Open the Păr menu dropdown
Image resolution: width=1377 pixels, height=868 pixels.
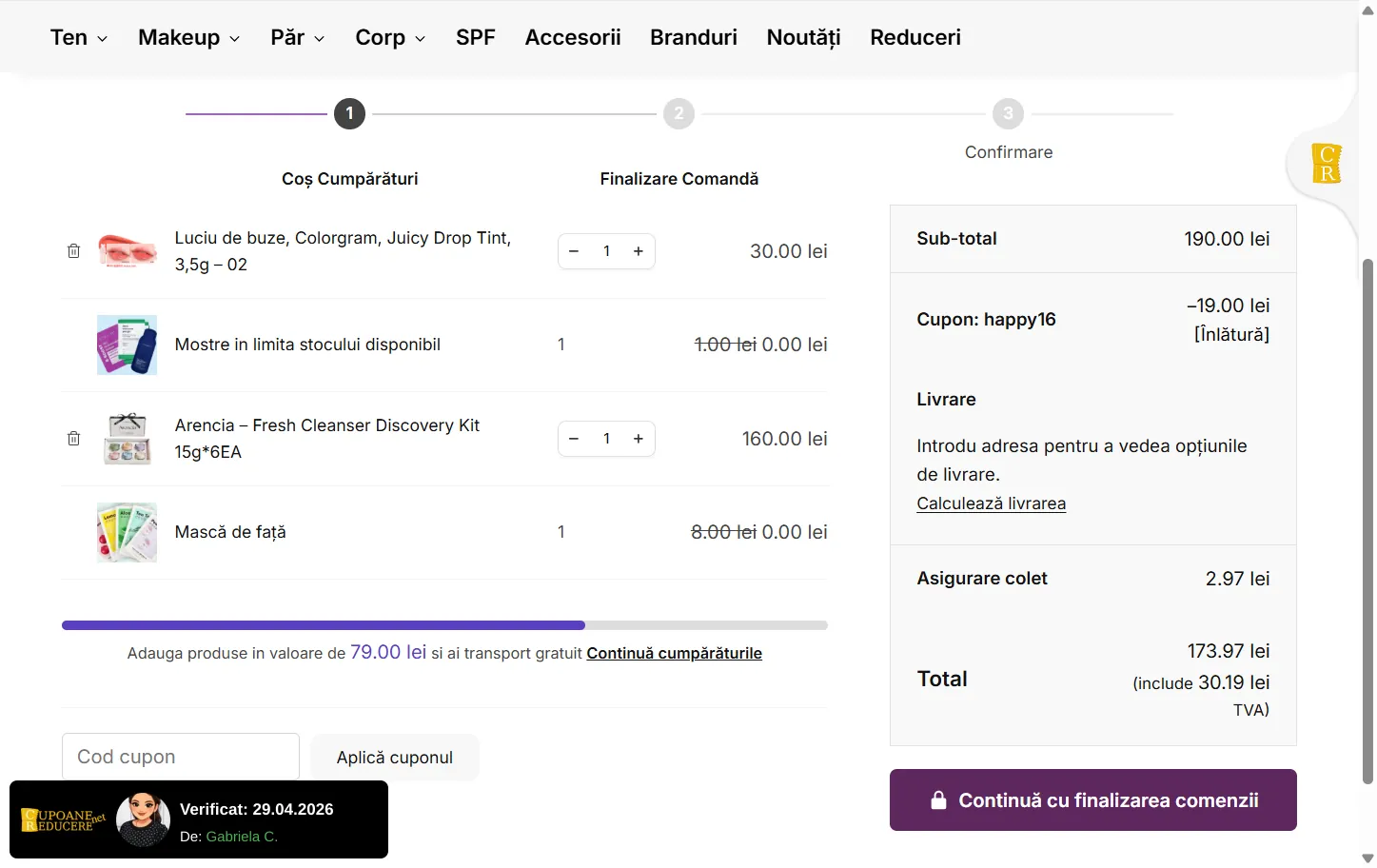297,37
